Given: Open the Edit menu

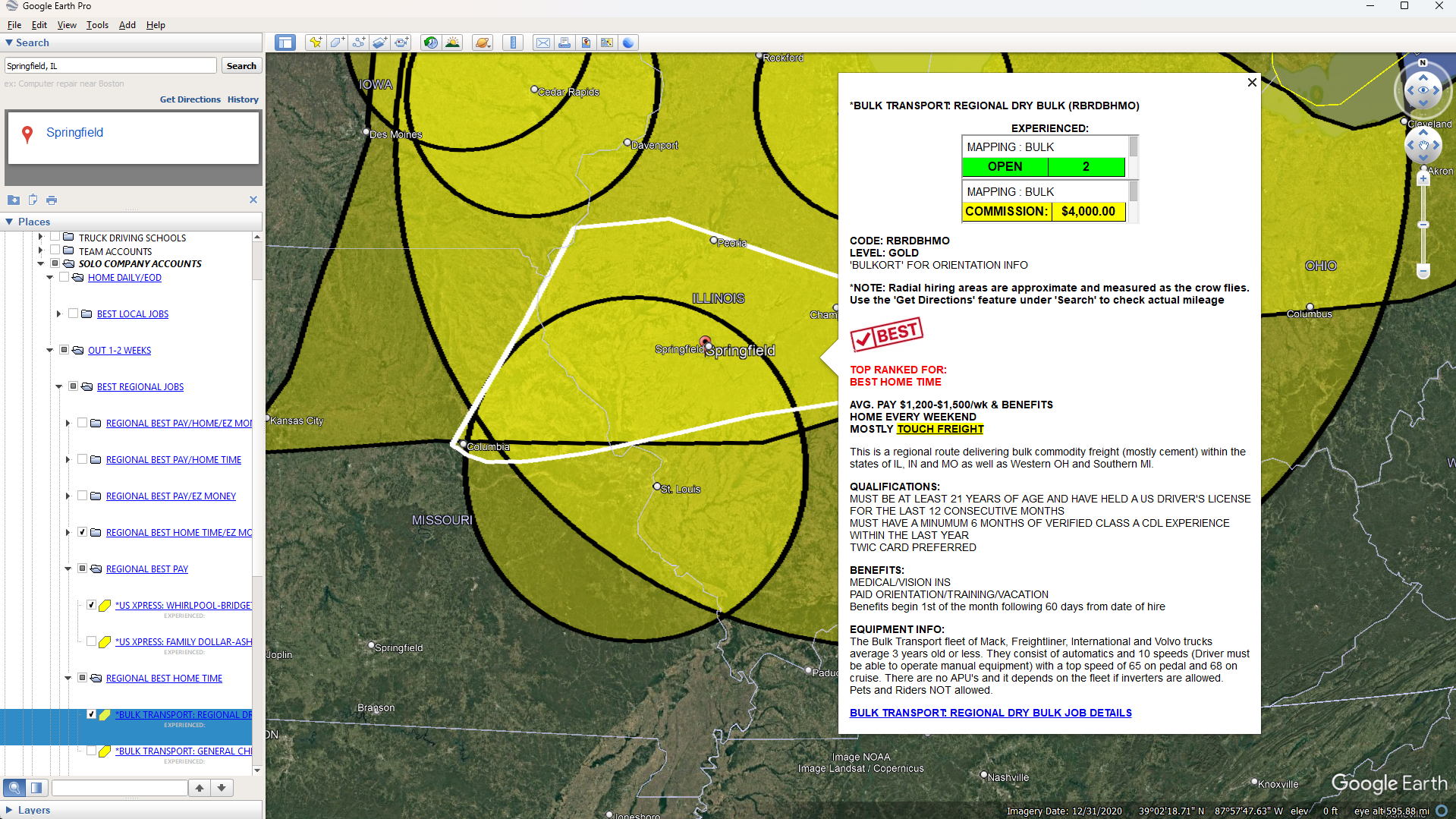Looking at the screenshot, I should [x=39, y=25].
